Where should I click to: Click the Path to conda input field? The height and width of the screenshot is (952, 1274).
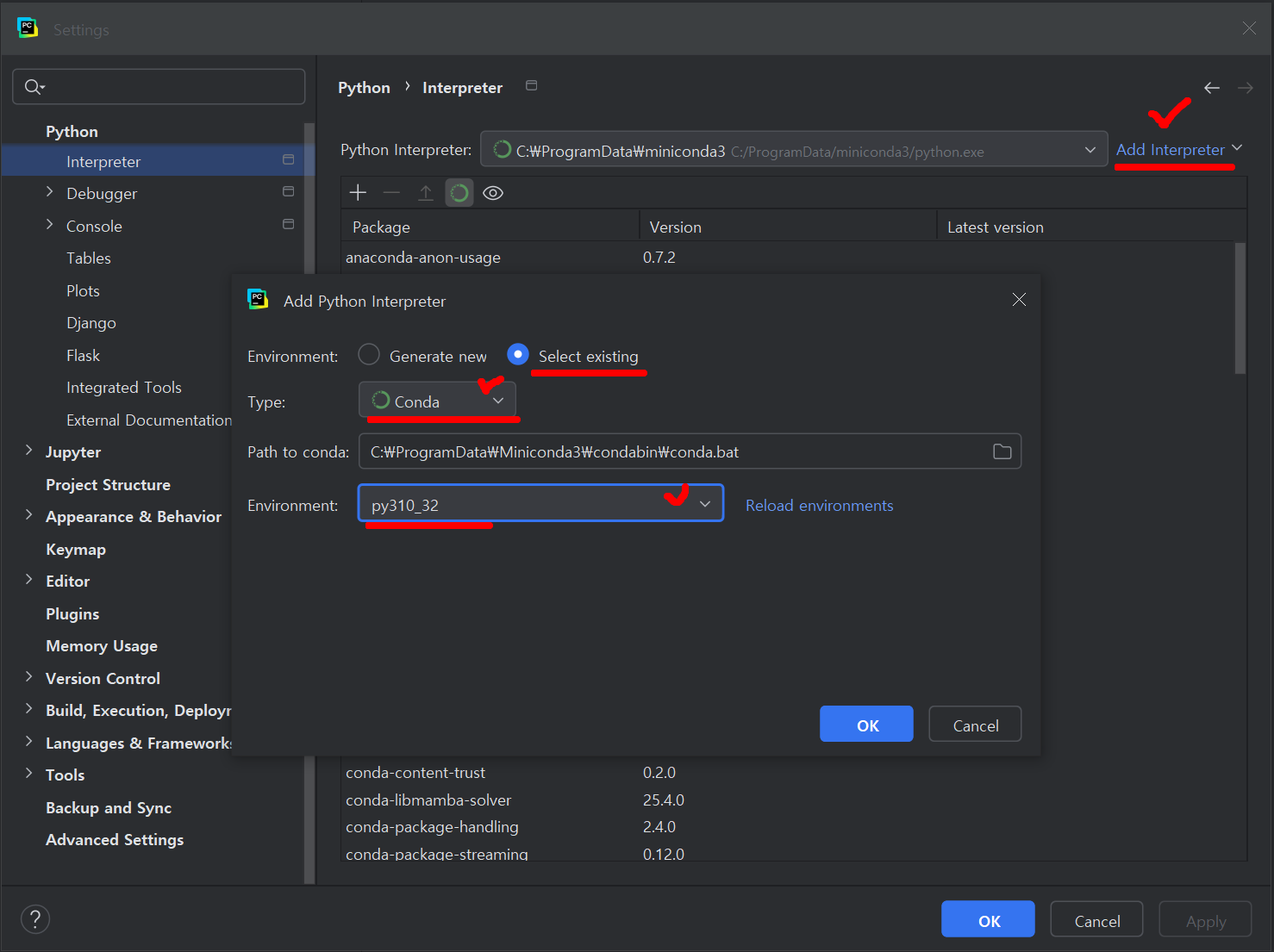[690, 451]
